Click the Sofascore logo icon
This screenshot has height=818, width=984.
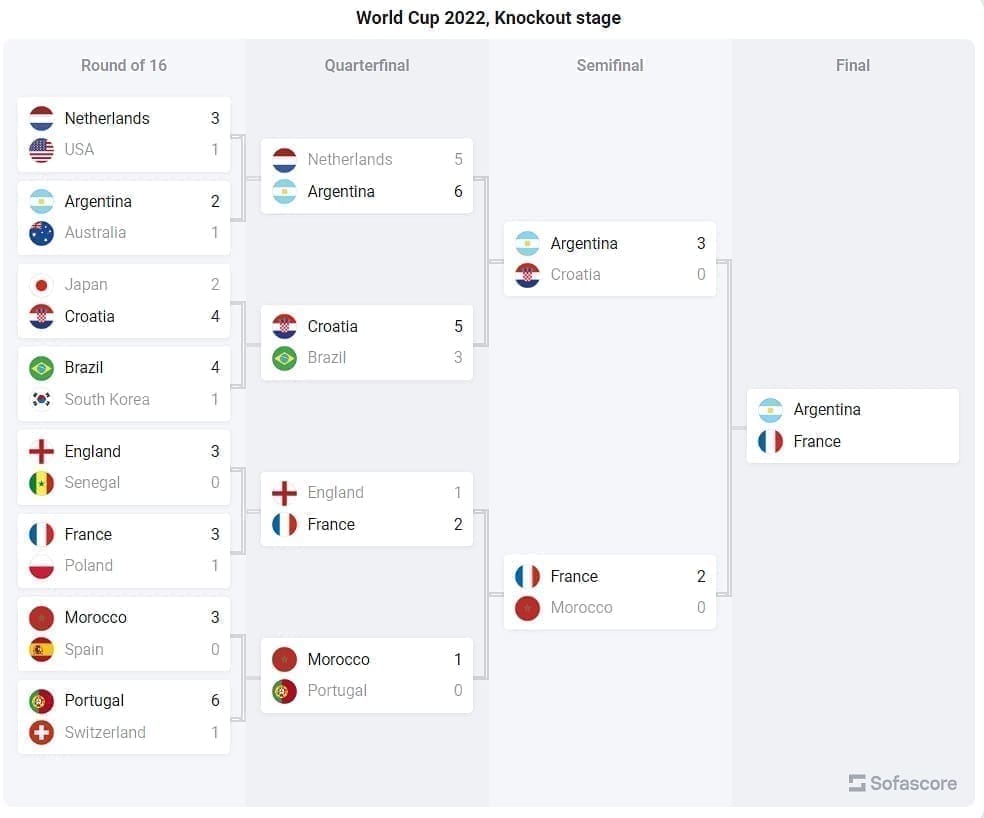coord(857,783)
